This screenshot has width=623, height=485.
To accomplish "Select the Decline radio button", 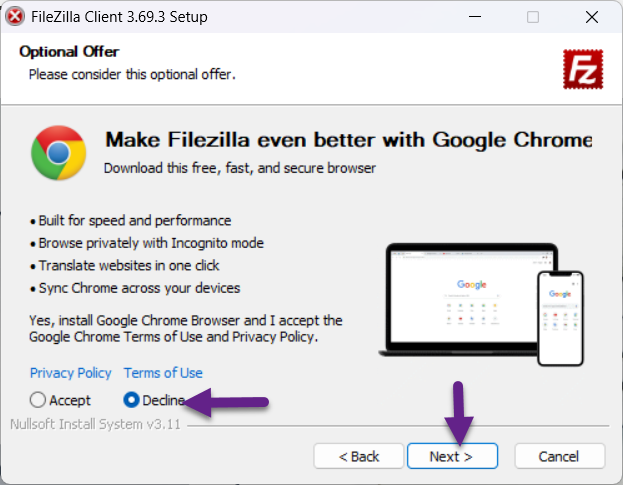I will (131, 400).
